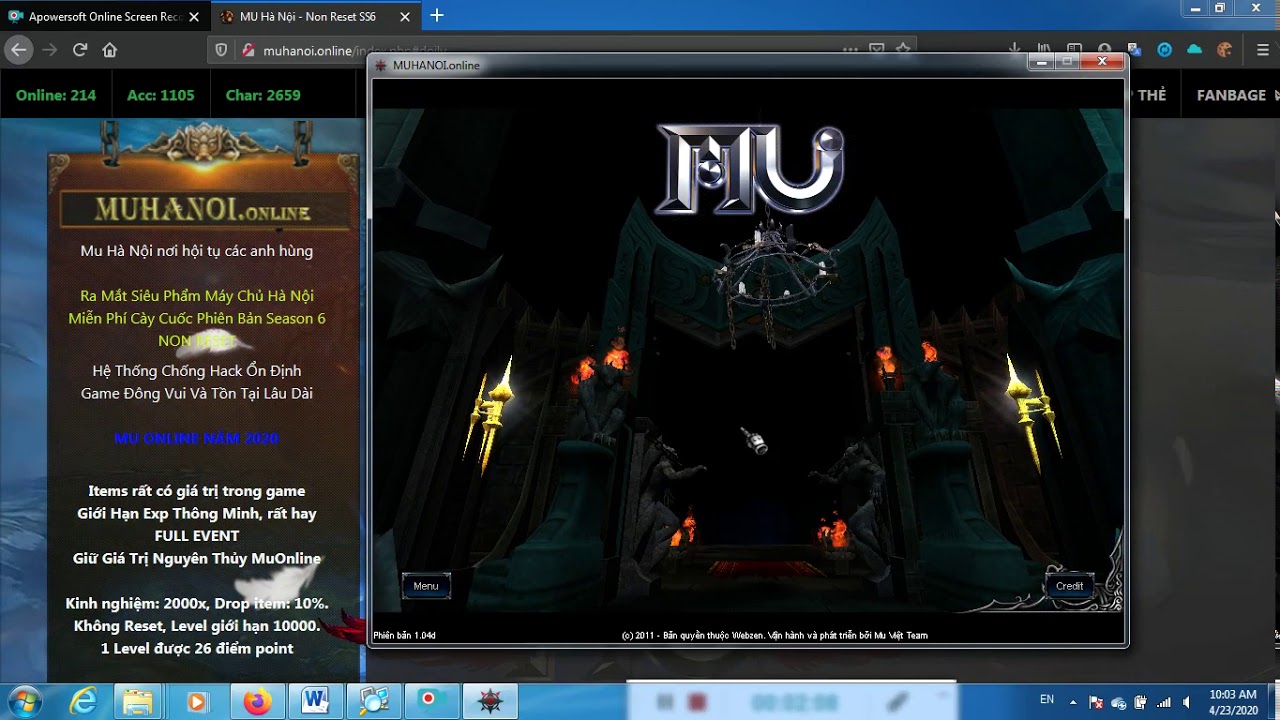Image resolution: width=1280 pixels, height=720 pixels.
Task: Open the Firefox downloads arrow
Action: pos(1015,50)
